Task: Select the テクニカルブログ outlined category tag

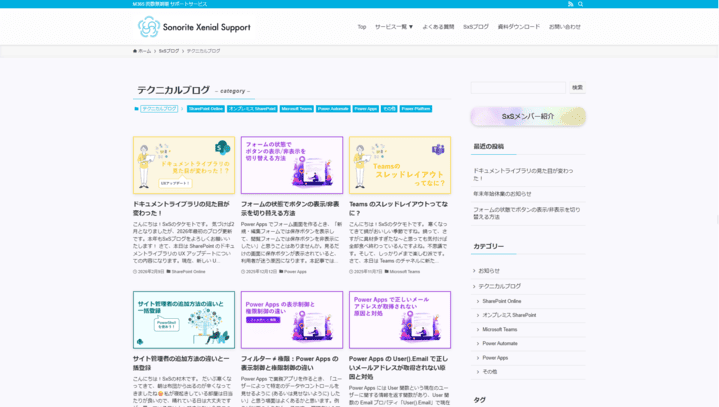Action: 159,109
